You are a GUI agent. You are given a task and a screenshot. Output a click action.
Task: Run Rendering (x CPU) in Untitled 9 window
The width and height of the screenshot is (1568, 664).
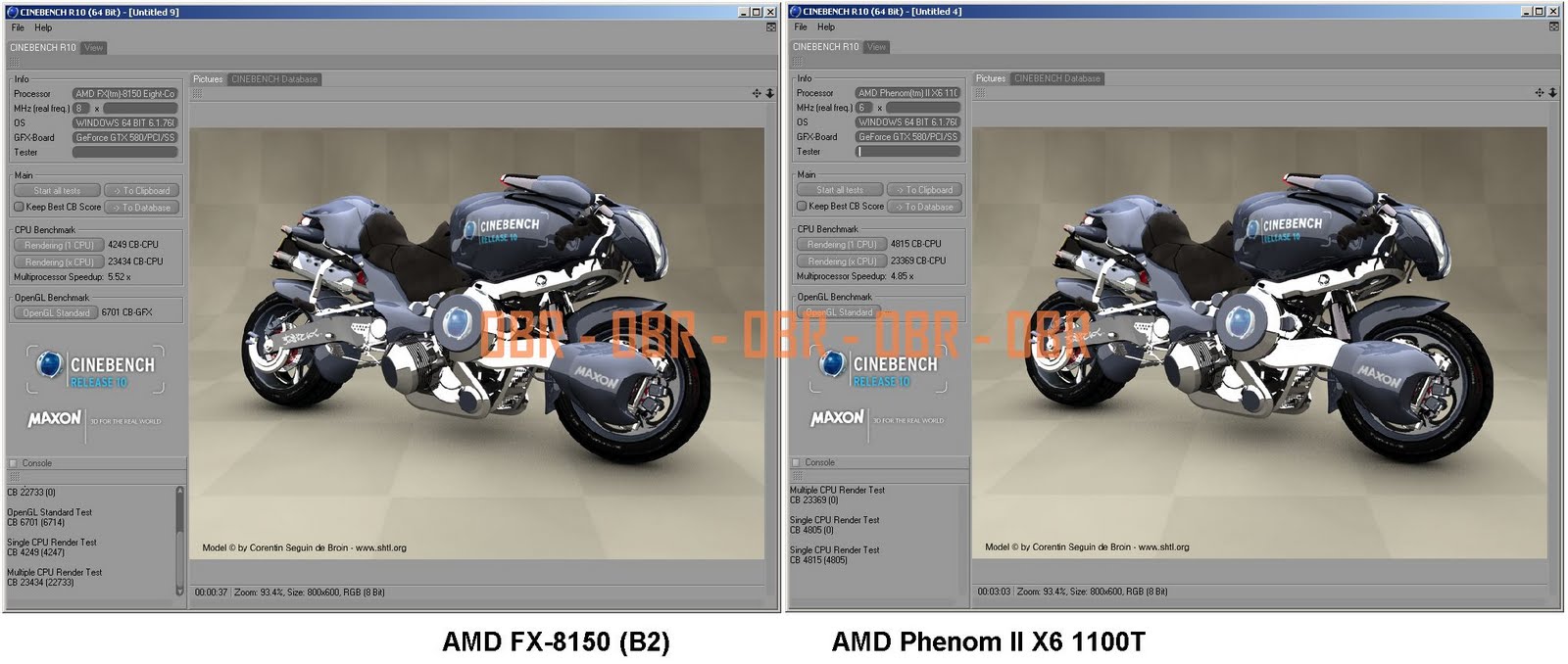pyautogui.click(x=59, y=261)
